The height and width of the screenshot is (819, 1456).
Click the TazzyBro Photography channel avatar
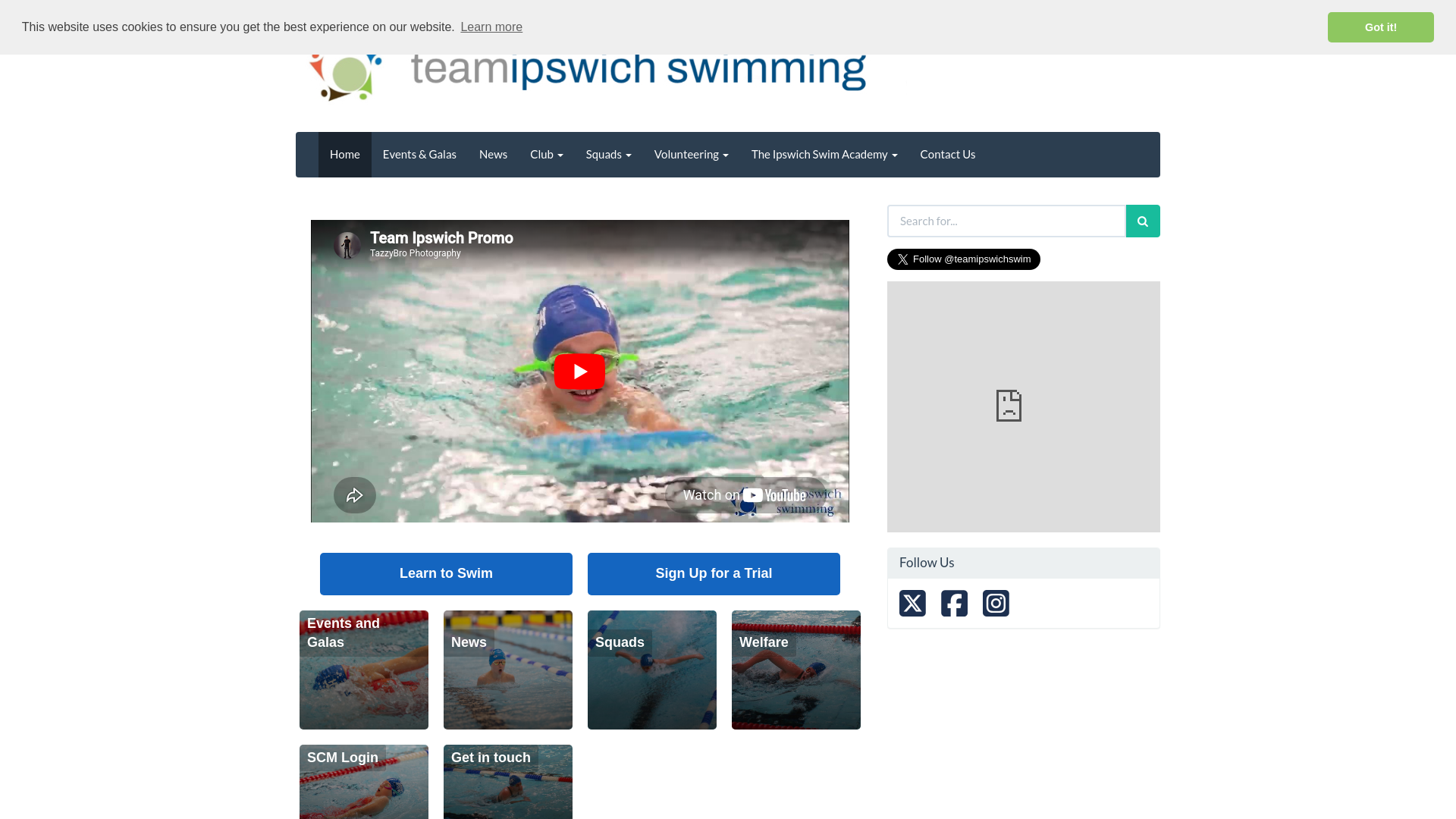tap(347, 245)
